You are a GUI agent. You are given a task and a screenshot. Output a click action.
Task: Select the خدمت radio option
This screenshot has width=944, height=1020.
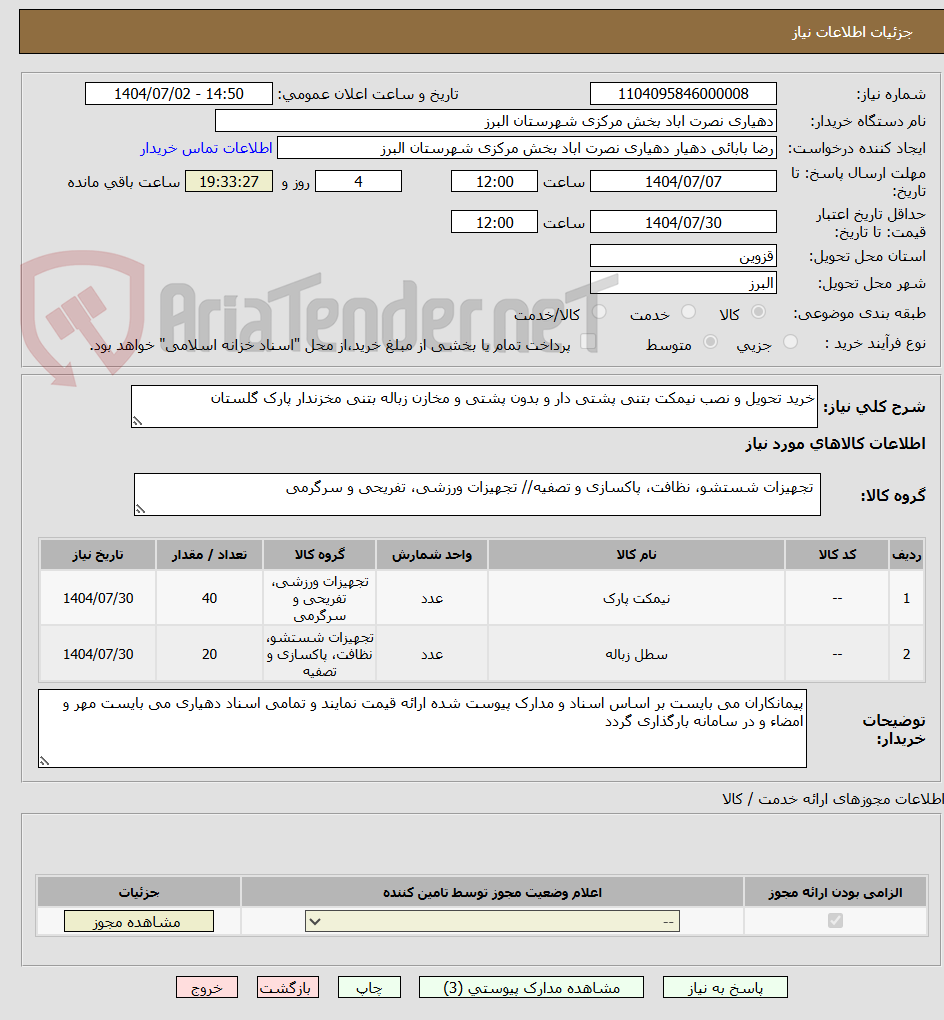(x=690, y=311)
